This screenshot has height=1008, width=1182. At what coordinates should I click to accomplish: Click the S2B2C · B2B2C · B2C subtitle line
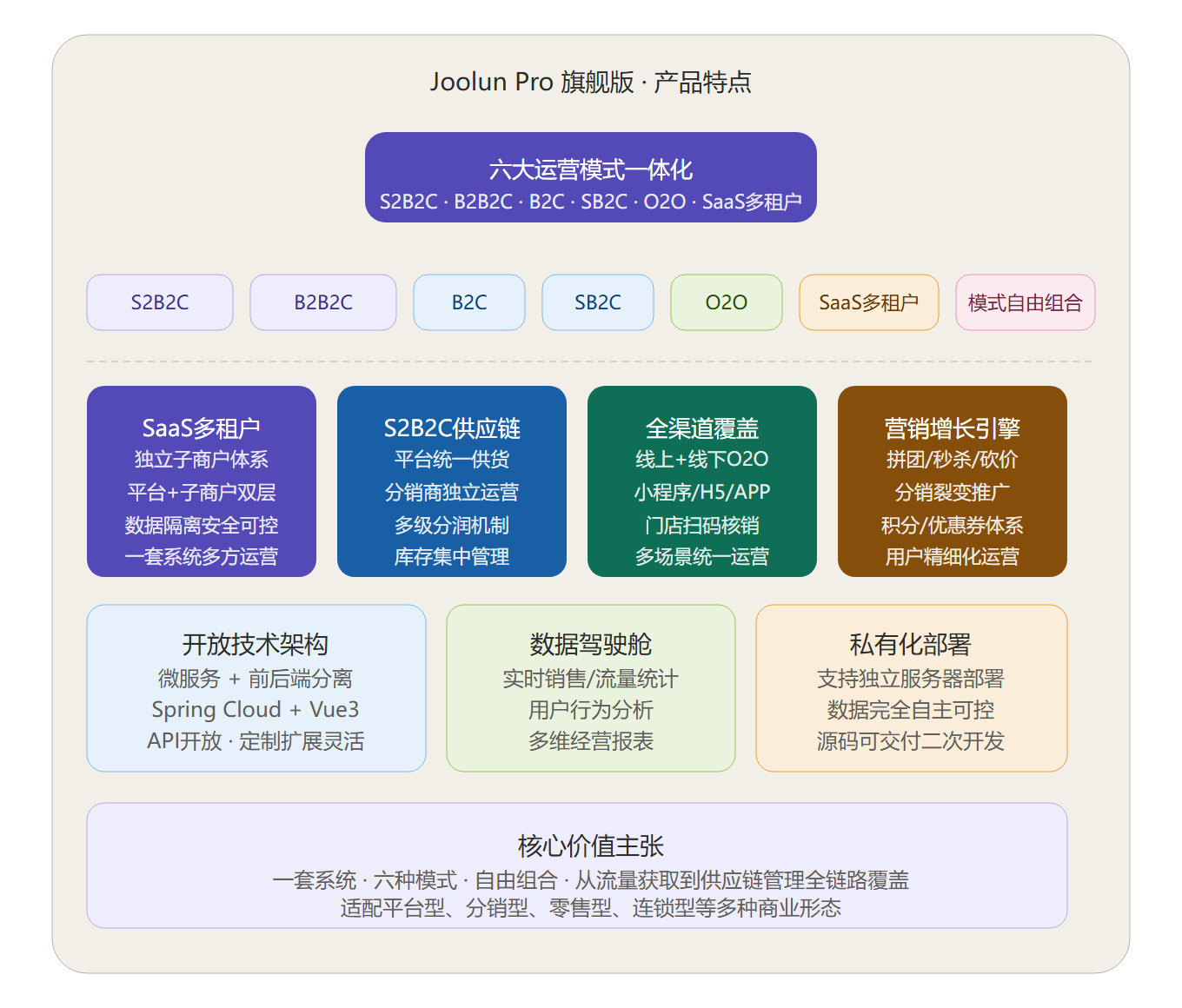pyautogui.click(x=591, y=202)
